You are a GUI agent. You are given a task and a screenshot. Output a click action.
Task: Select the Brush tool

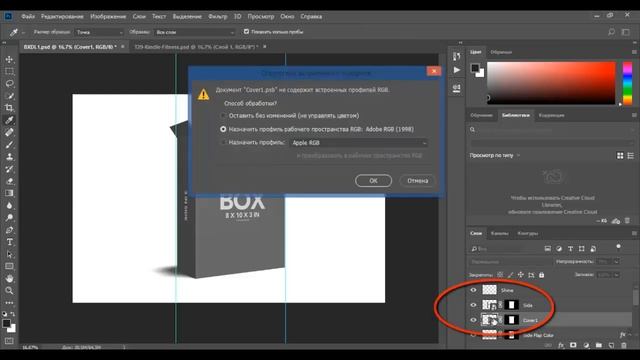point(9,144)
